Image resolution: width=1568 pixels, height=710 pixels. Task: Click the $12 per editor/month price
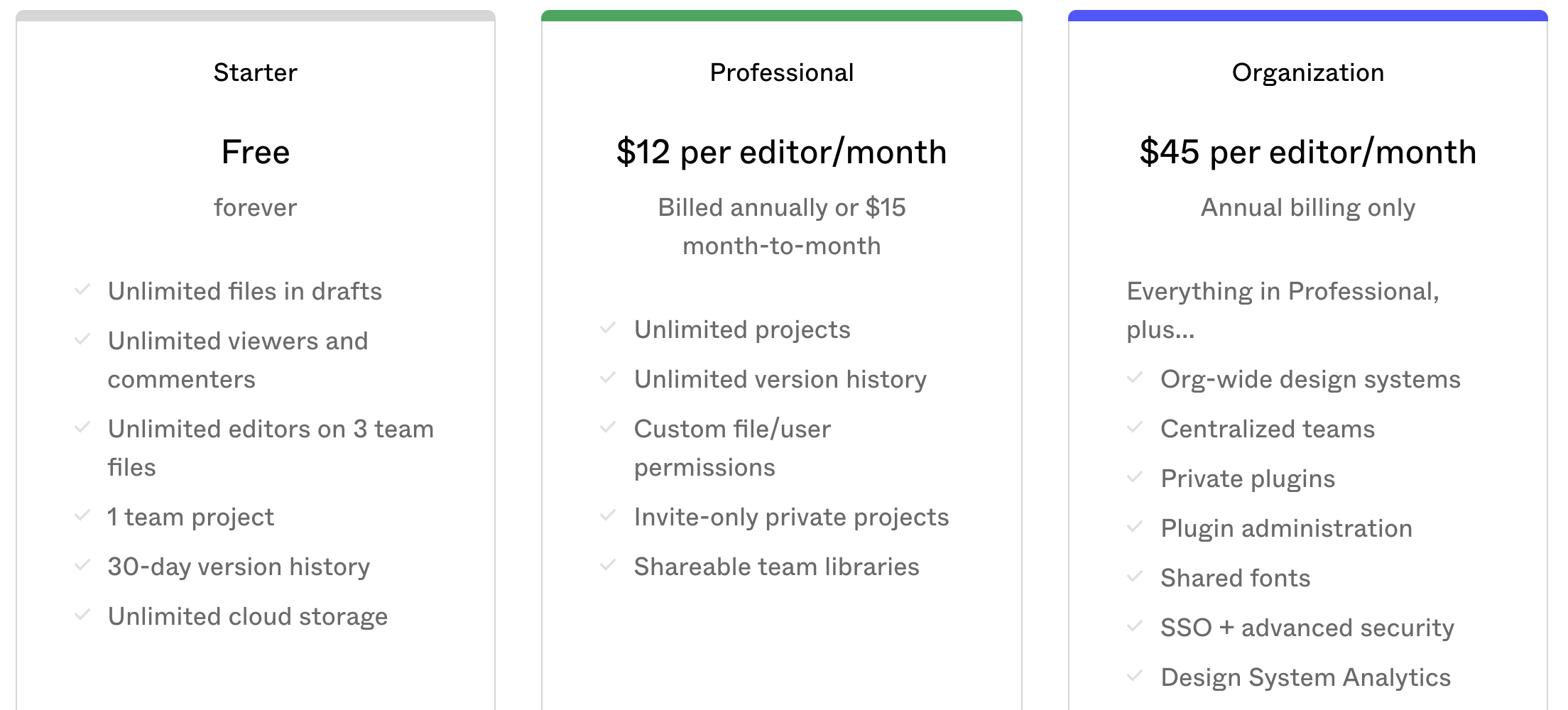(782, 152)
